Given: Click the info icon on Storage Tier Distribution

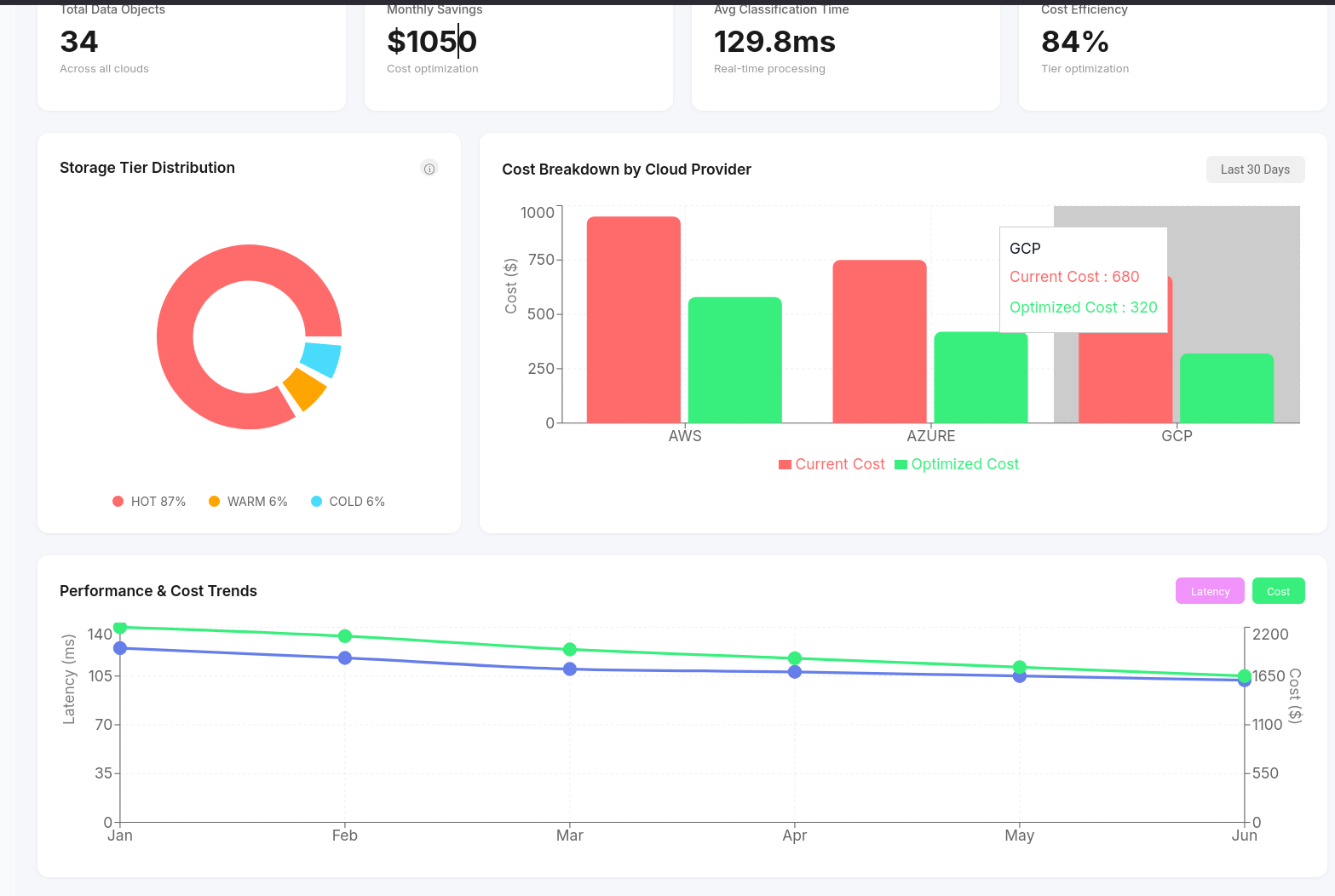Looking at the screenshot, I should coord(429,169).
